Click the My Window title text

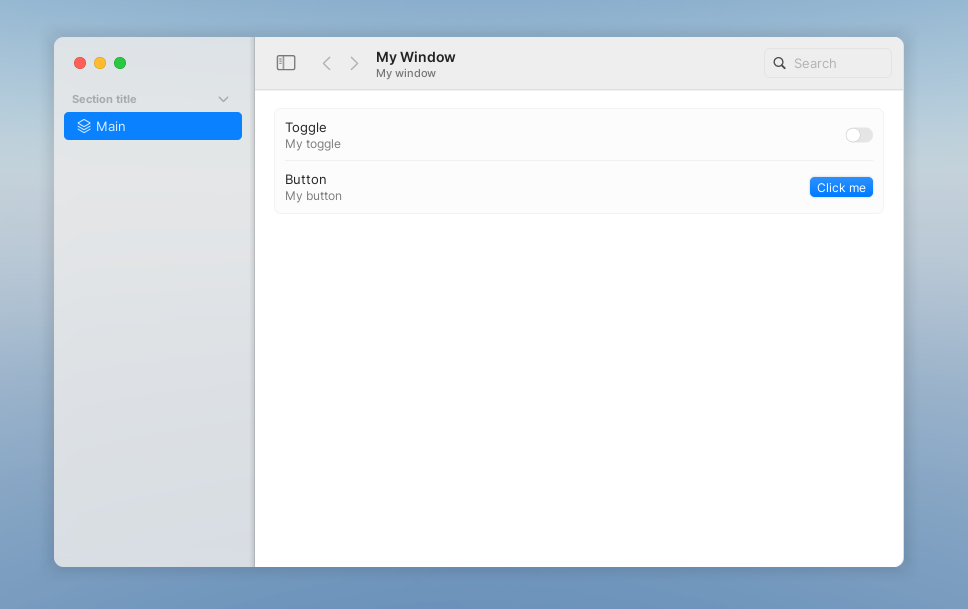click(x=415, y=57)
